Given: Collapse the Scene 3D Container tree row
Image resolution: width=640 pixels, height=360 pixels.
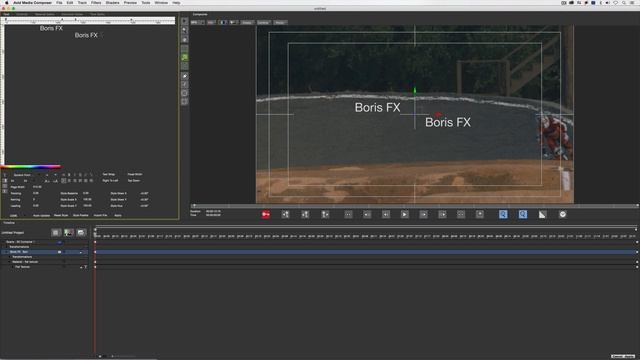Looking at the screenshot, I should (3, 242).
